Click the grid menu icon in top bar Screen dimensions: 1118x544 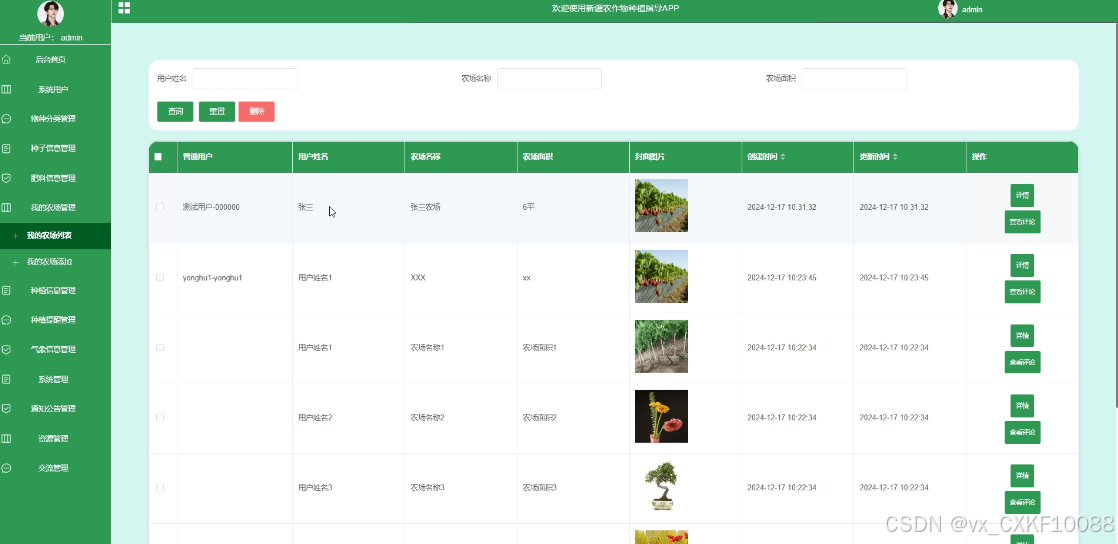pos(124,8)
